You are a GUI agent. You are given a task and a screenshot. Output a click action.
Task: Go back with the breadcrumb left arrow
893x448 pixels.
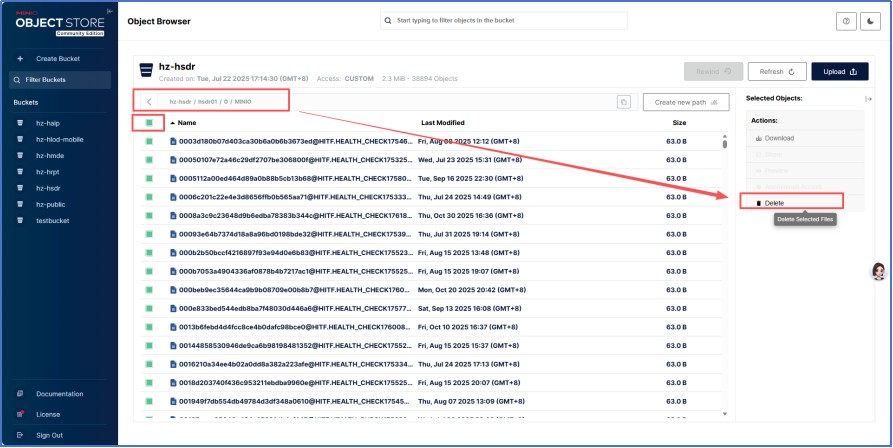tap(149, 101)
